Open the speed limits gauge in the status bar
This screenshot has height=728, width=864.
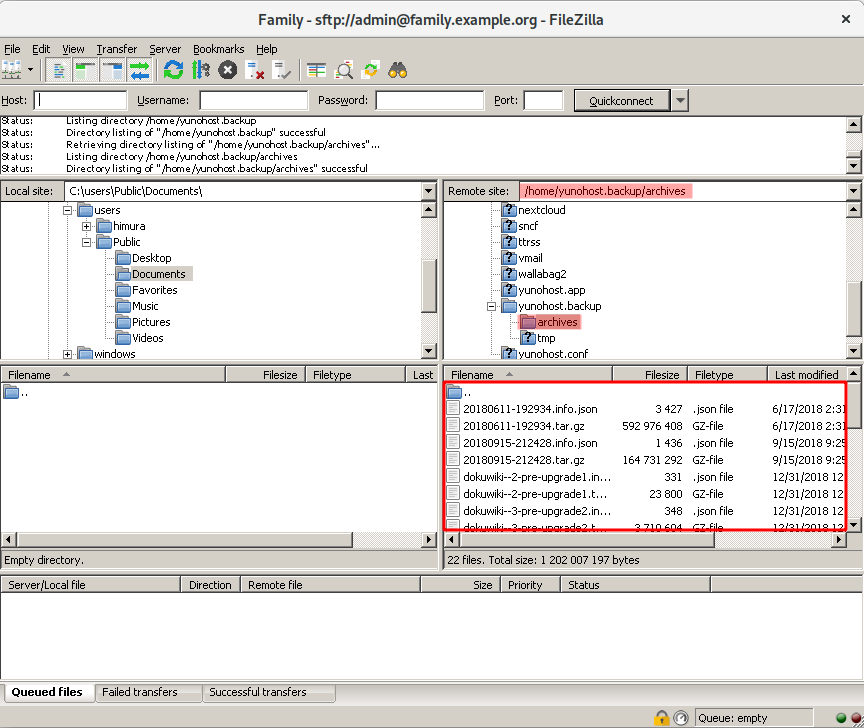(x=681, y=717)
